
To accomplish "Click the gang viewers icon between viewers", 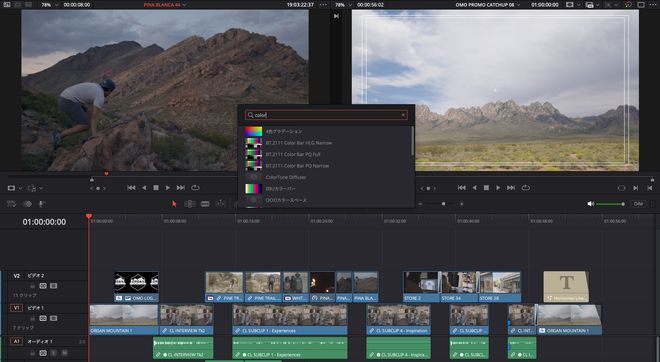I will coord(336,16).
